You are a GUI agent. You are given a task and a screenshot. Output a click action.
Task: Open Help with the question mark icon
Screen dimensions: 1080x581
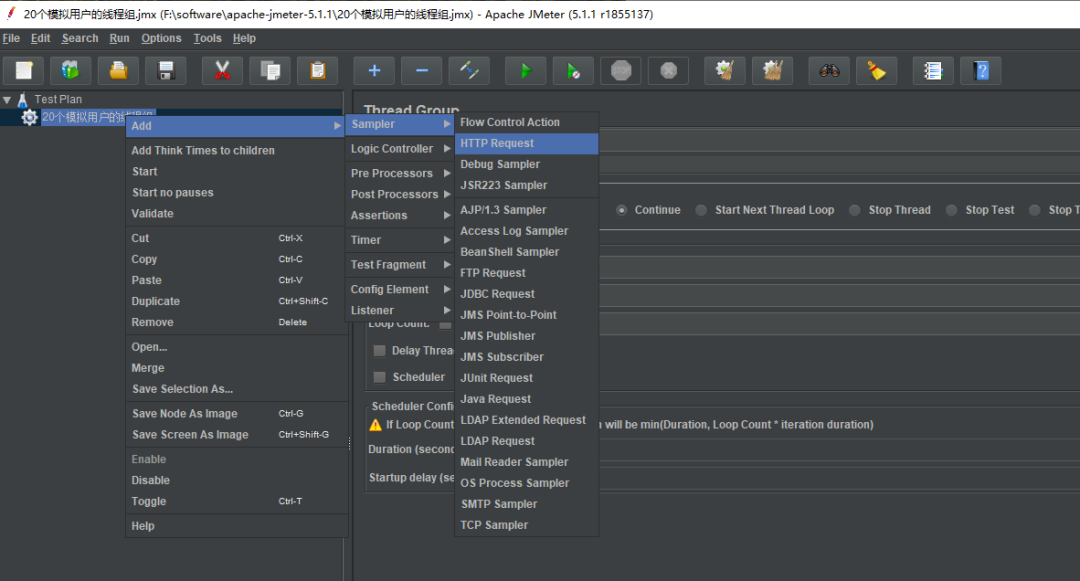tap(981, 70)
